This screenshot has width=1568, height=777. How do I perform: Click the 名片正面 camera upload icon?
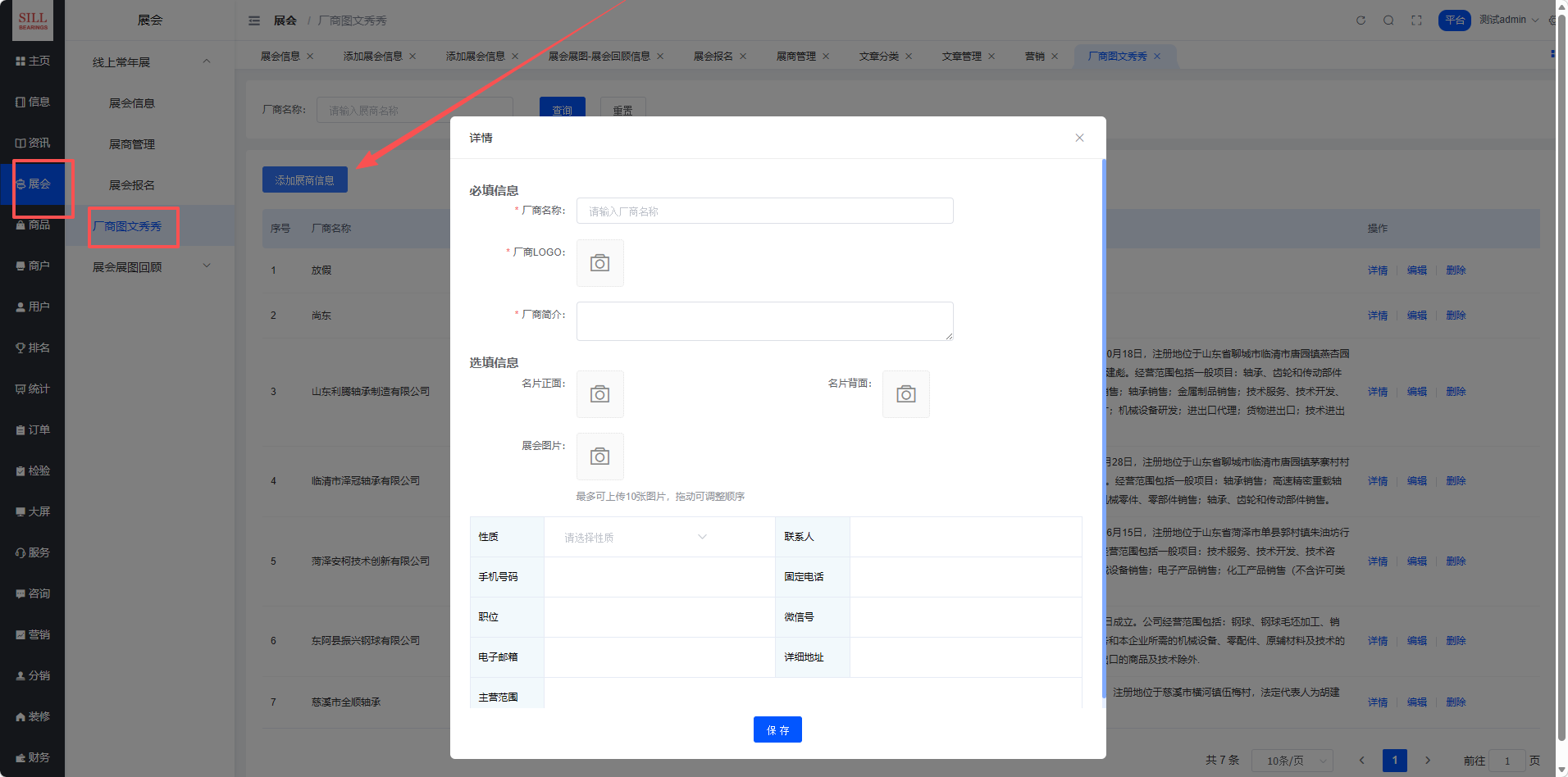click(x=599, y=394)
